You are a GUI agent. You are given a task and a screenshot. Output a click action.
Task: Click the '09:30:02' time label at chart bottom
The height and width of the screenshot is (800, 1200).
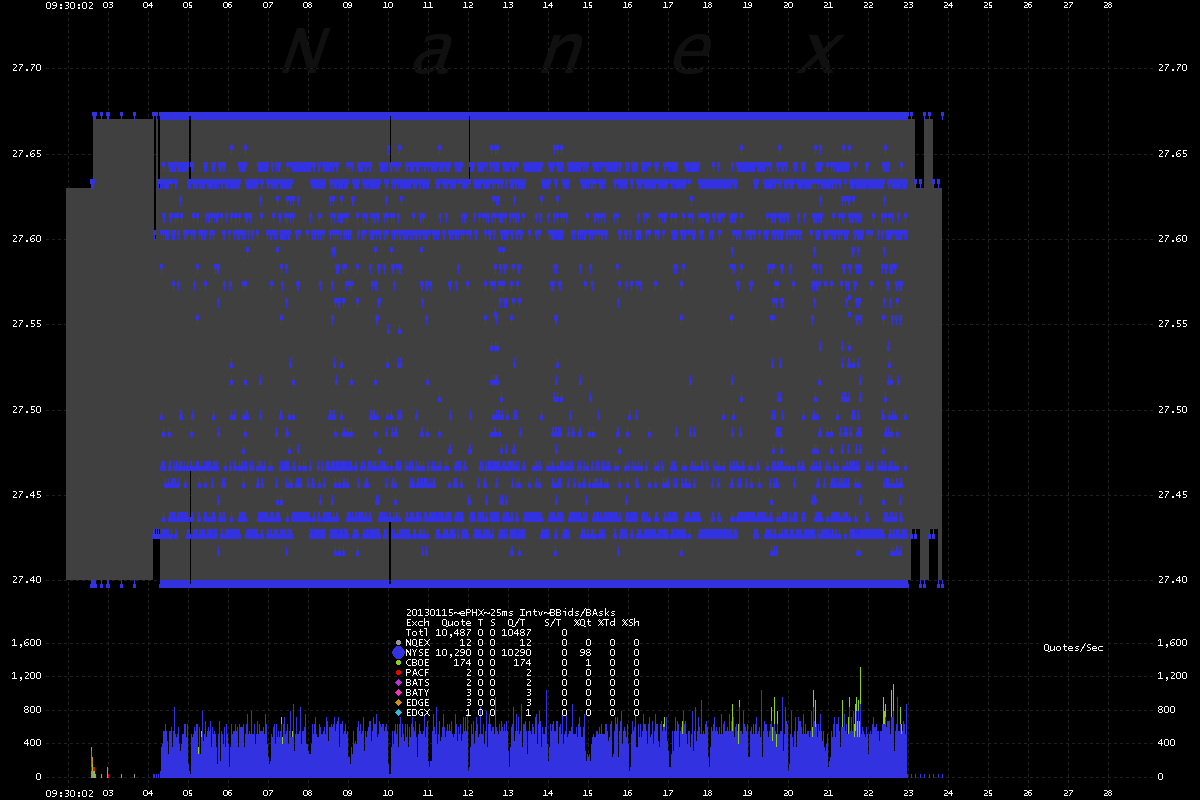pos(70,793)
